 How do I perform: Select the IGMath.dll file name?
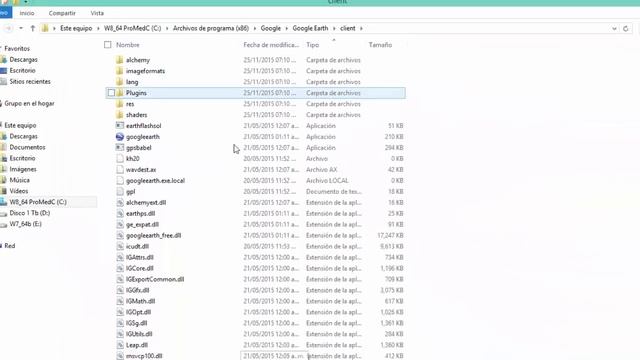tap(140, 301)
